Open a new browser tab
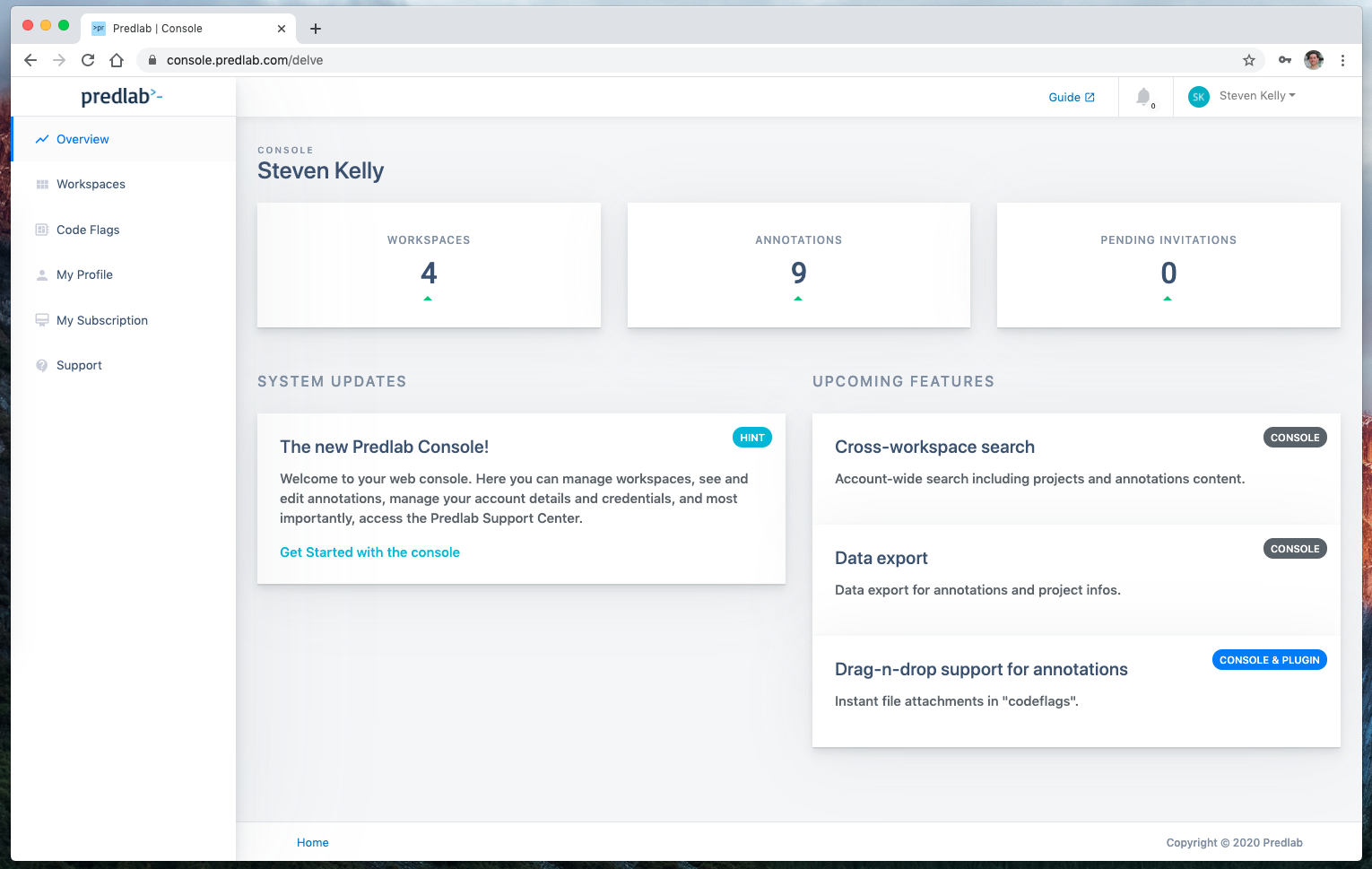 (x=316, y=29)
